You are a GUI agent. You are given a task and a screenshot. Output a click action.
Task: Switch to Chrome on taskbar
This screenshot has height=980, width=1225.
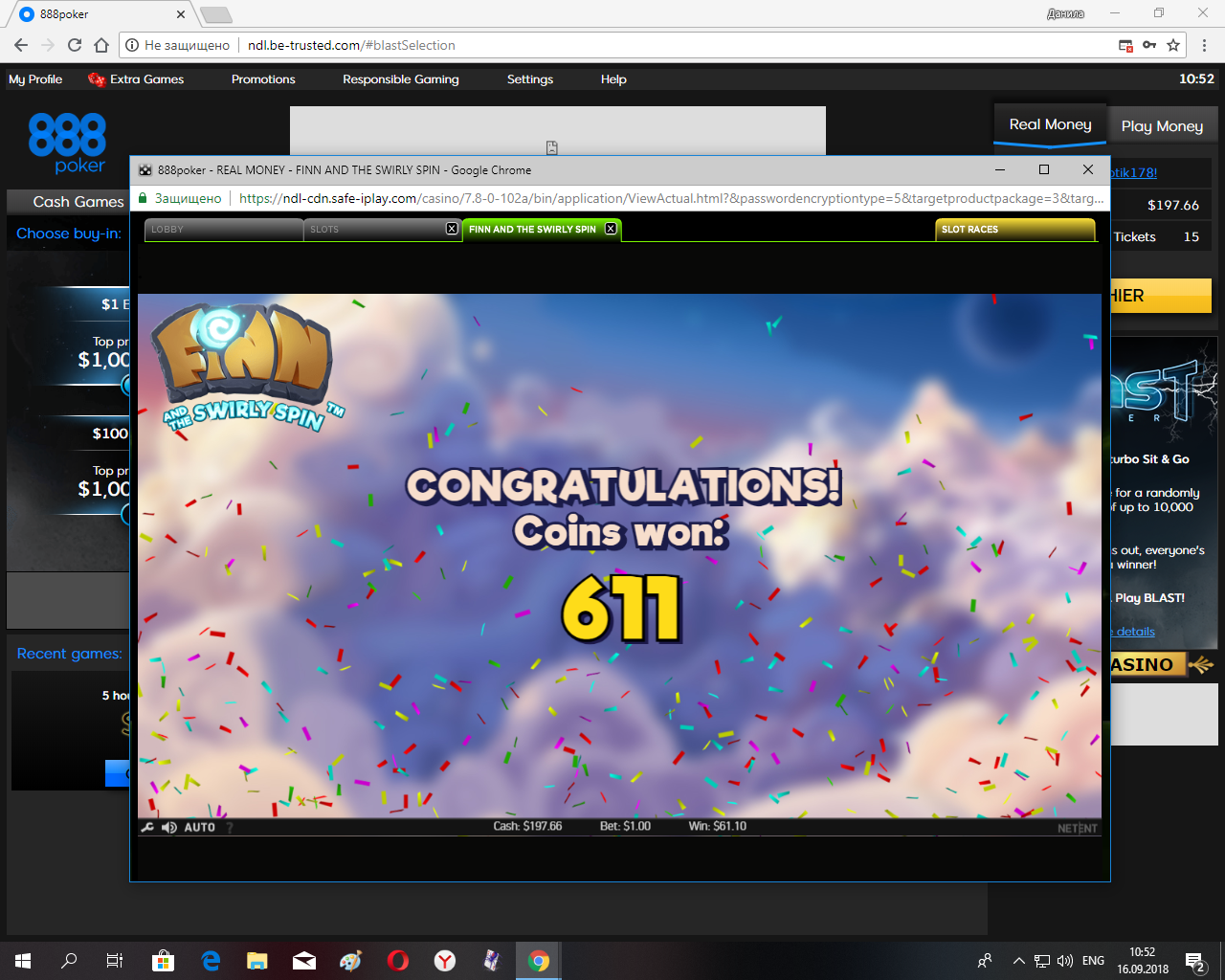[539, 961]
